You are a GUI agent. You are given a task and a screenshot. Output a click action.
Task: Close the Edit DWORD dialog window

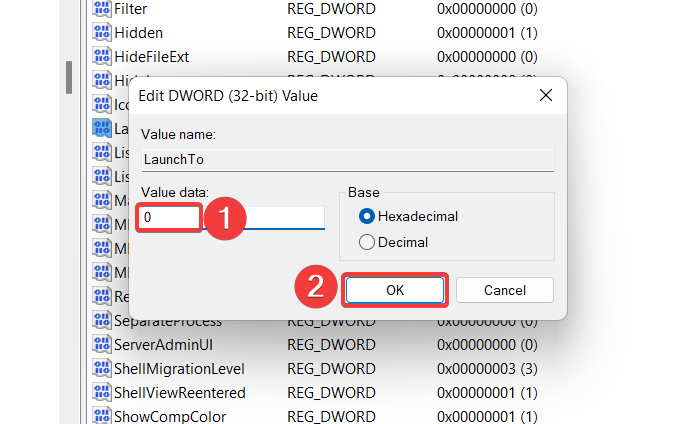(x=545, y=96)
